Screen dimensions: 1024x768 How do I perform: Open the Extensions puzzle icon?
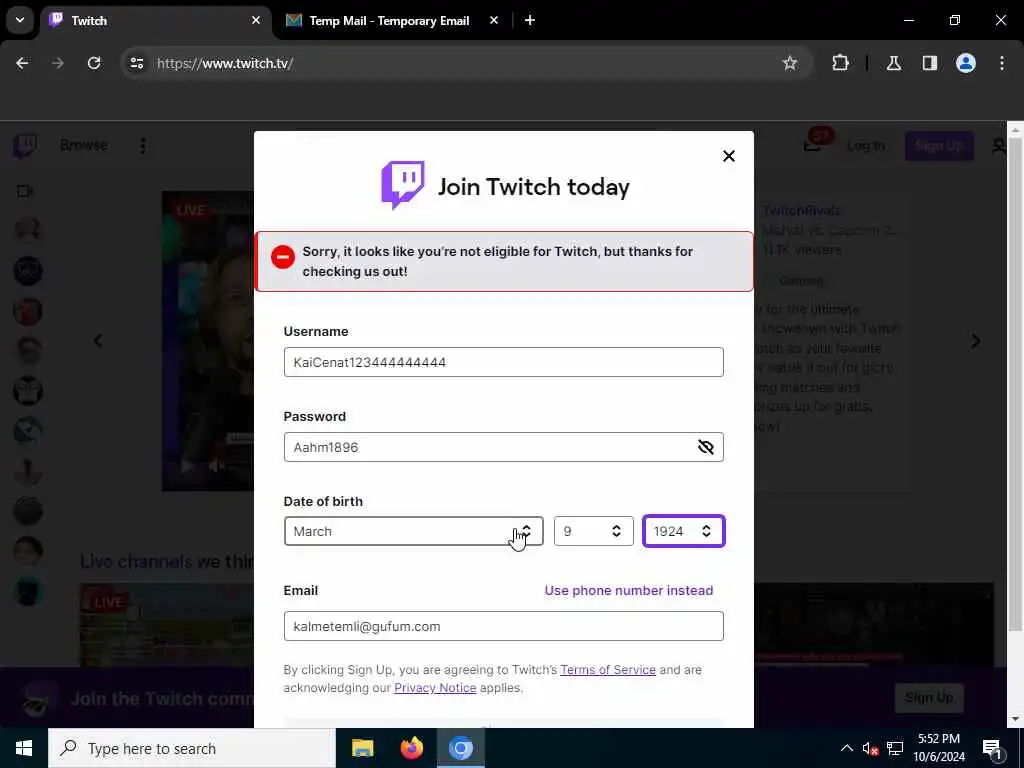click(840, 63)
